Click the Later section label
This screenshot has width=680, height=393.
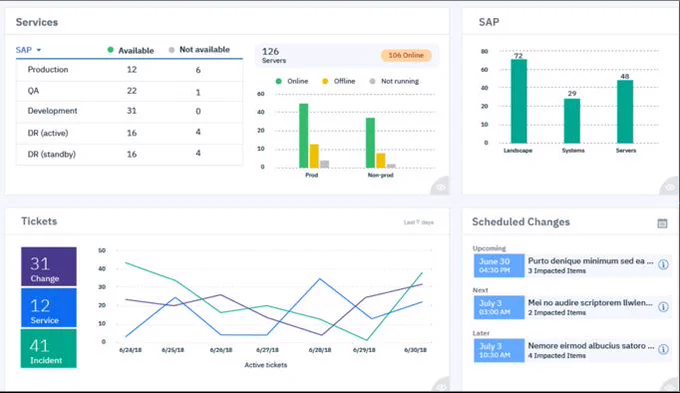point(481,333)
